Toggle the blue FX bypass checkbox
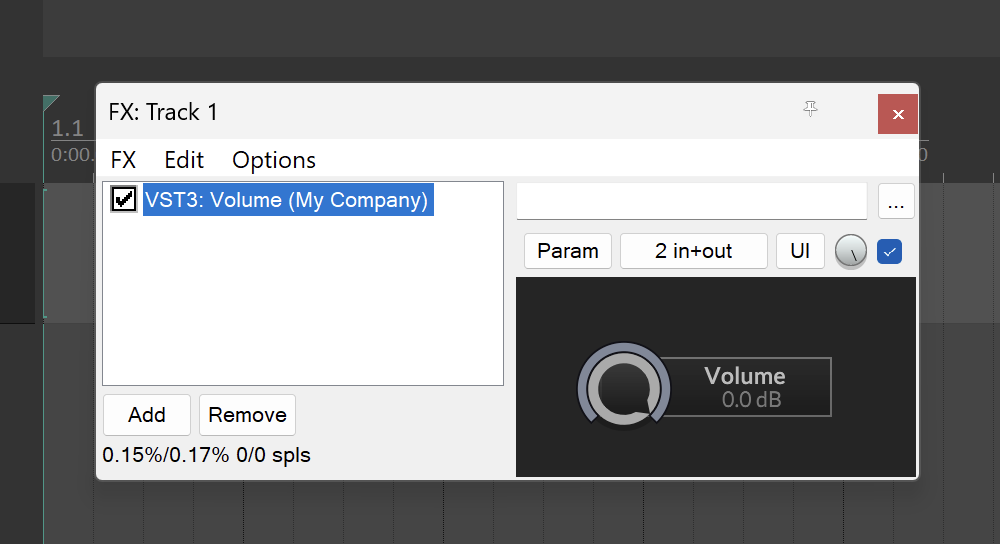The width and height of the screenshot is (1000, 544). coord(889,252)
